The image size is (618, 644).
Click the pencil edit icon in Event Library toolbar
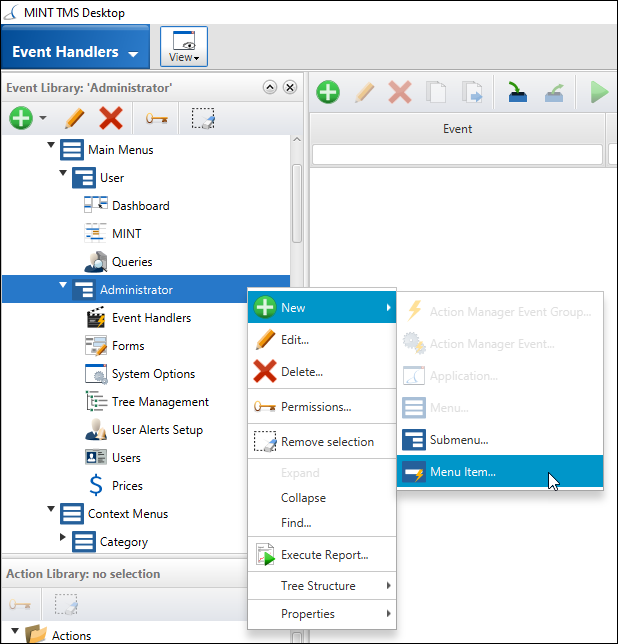click(x=74, y=118)
